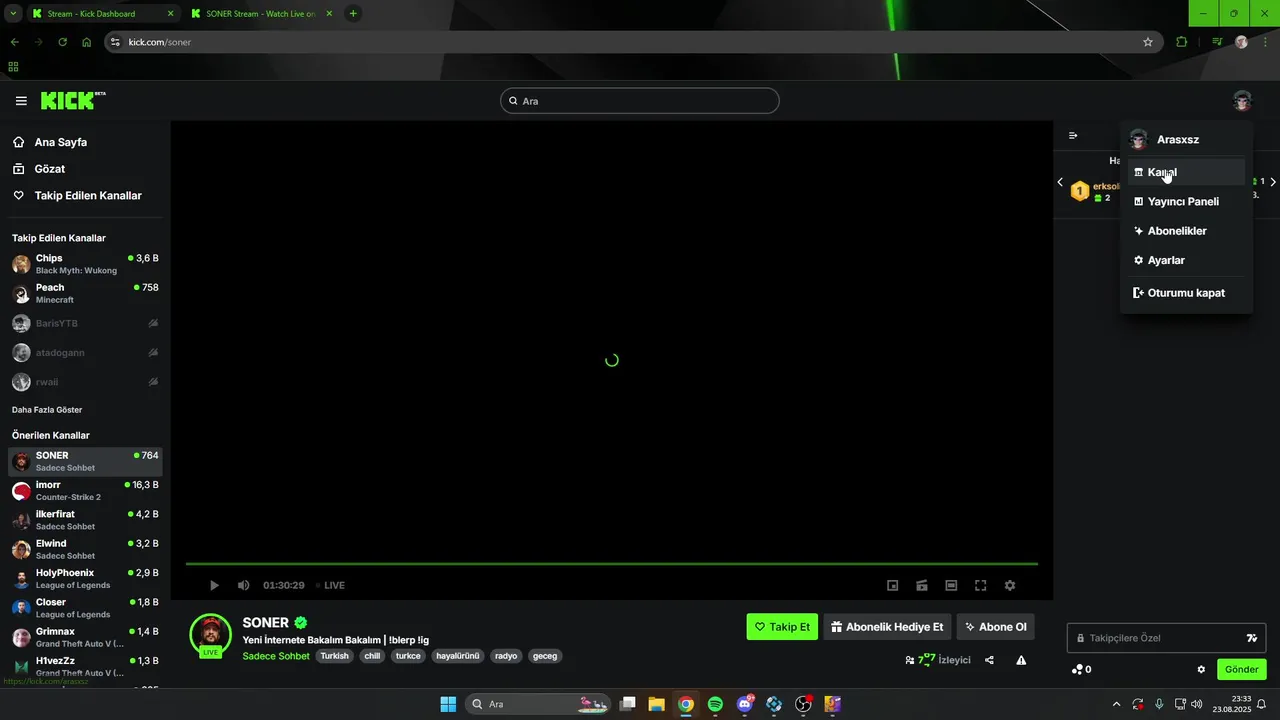This screenshot has width=1280, height=720.
Task: Choose Oturumu kapat to log out
Action: (x=1186, y=293)
